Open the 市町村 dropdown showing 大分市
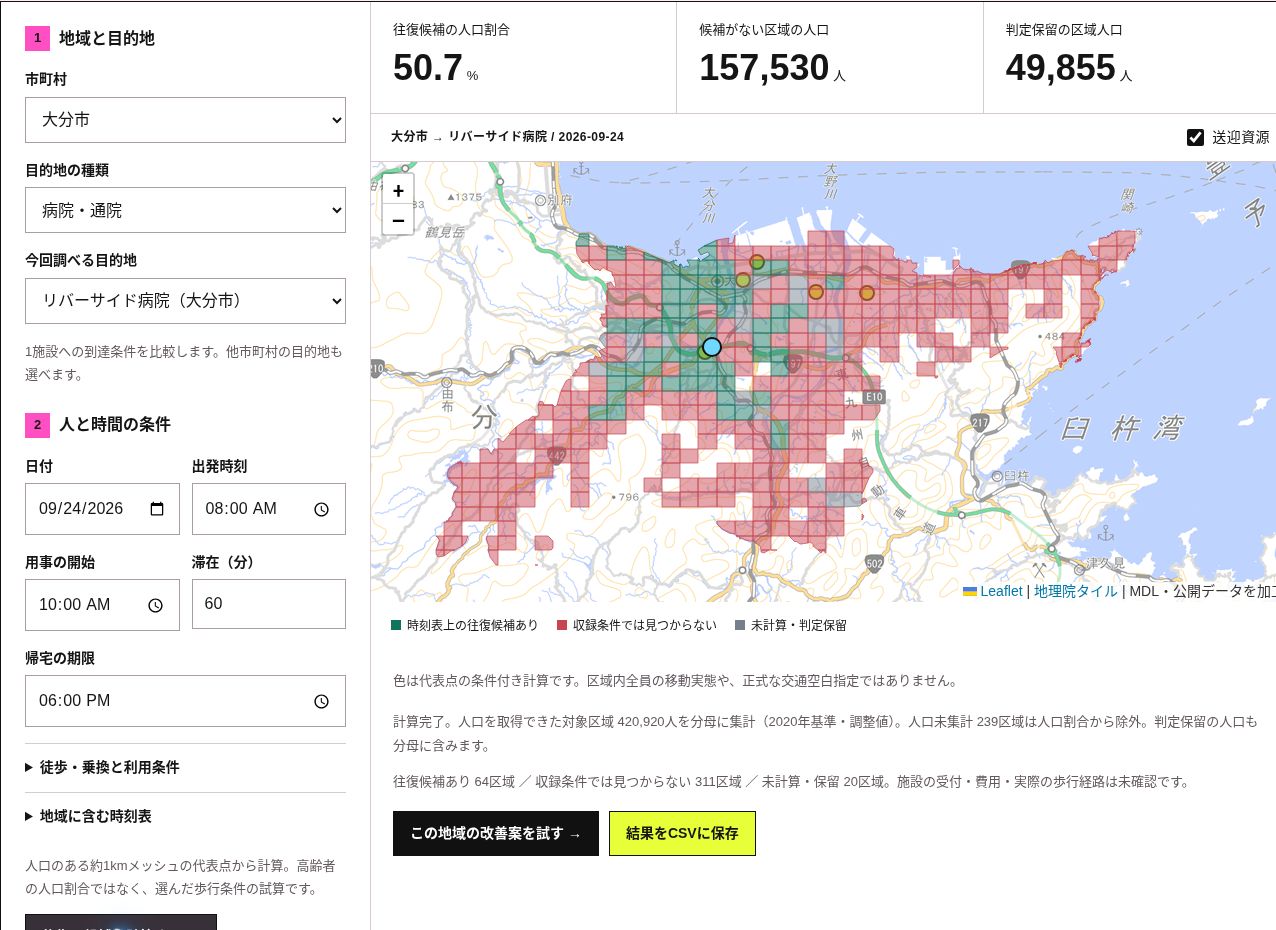This screenshot has width=1276, height=930. [x=185, y=120]
